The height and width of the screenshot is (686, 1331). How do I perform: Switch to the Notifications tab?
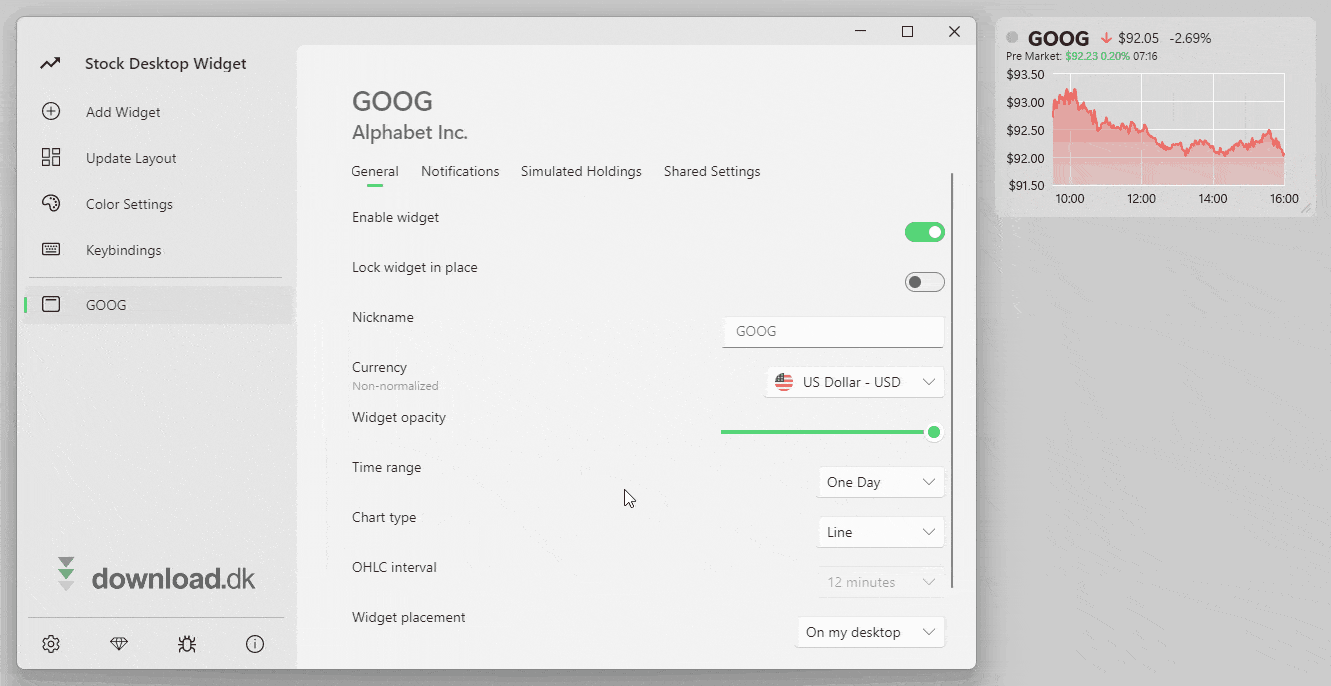tap(460, 172)
